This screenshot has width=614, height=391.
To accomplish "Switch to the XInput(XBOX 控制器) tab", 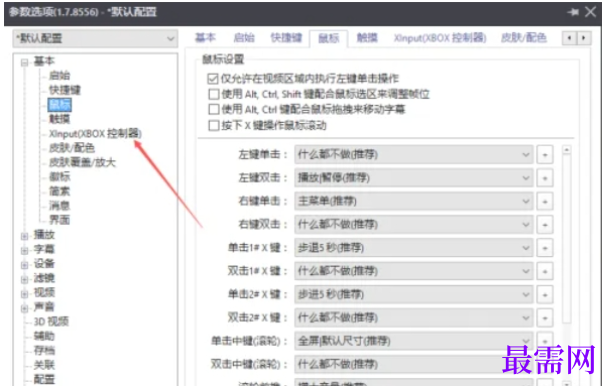I will point(440,38).
